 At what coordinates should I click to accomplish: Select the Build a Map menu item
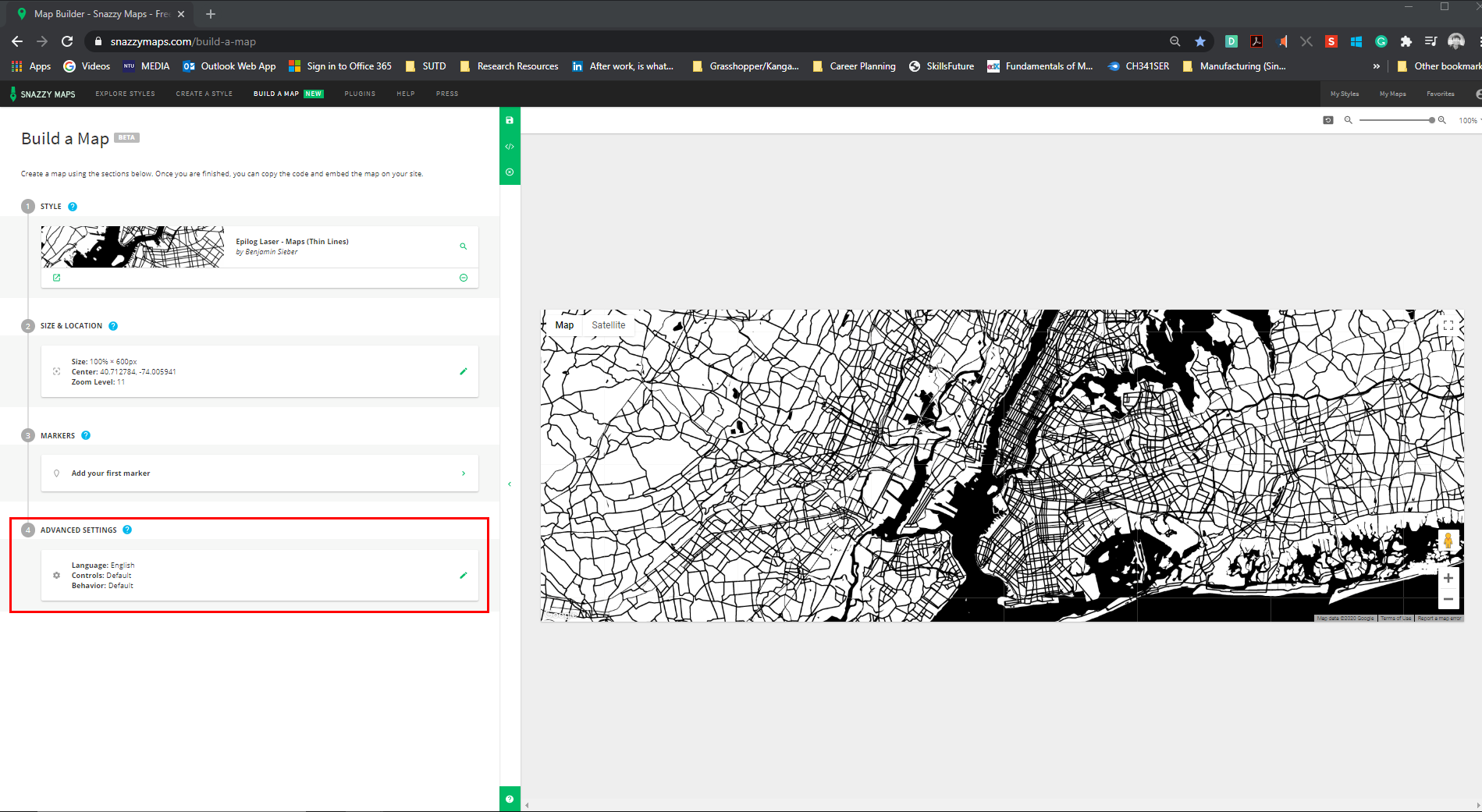pyautogui.click(x=276, y=94)
